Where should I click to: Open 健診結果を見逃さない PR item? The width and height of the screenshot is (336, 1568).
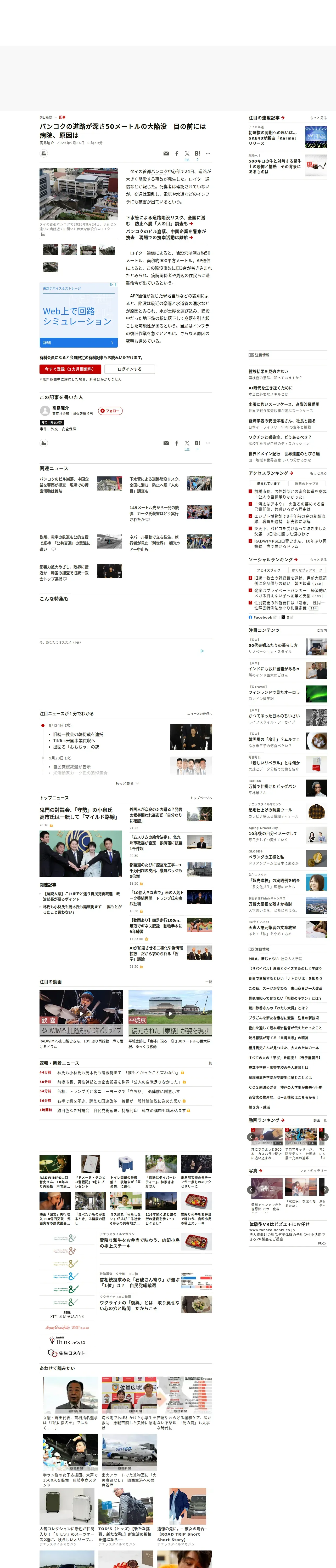pos(268,371)
